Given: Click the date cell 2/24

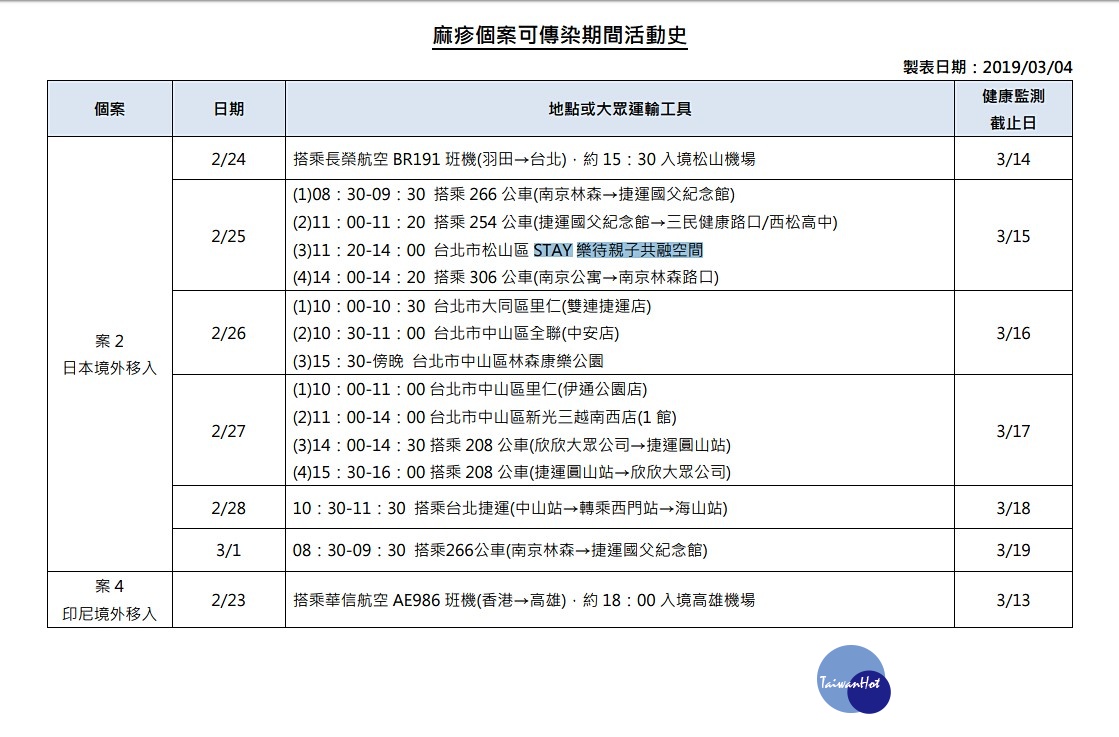Looking at the screenshot, I should (228, 158).
